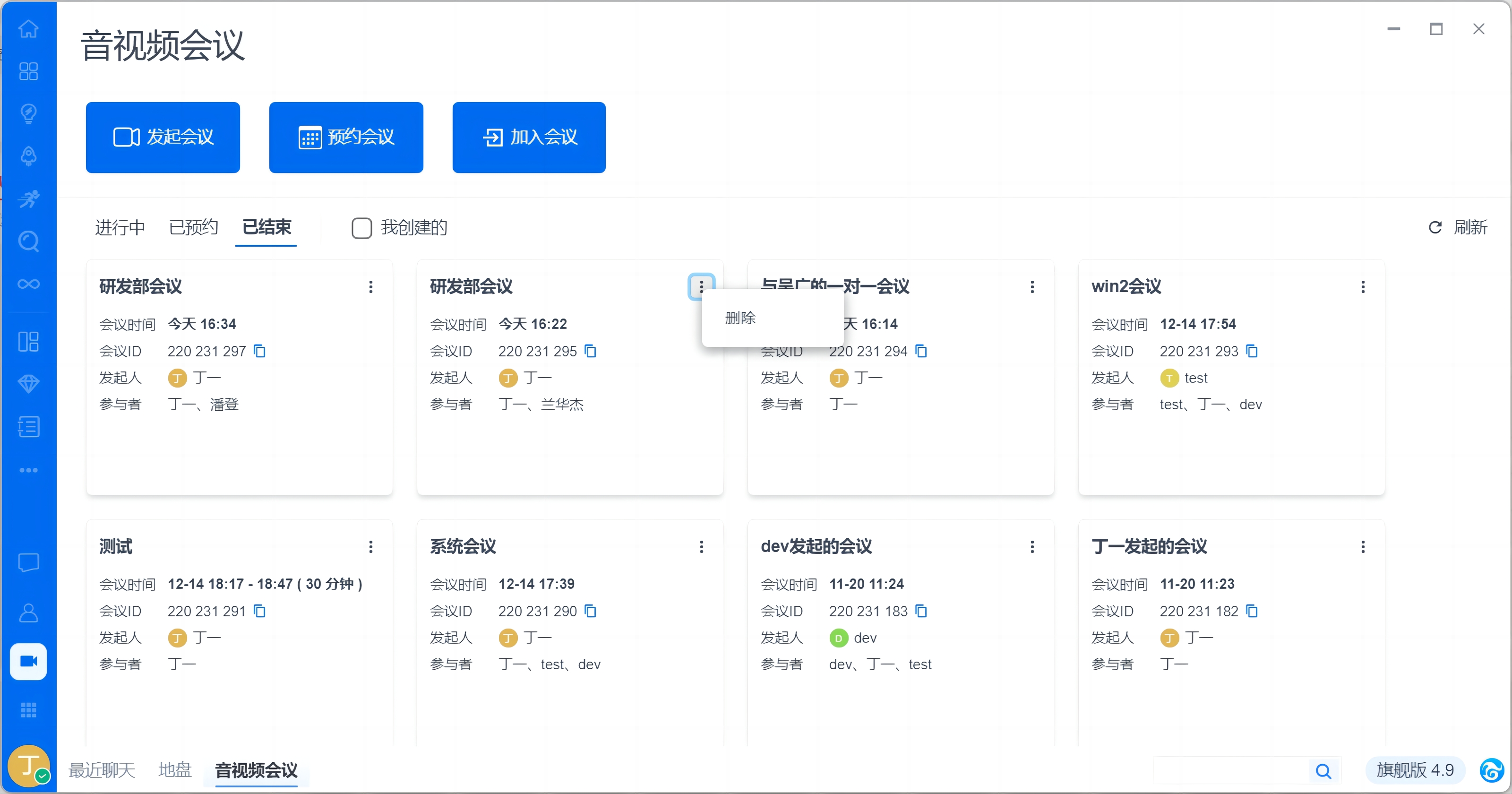Open more options menu for 测试 card
Viewport: 1512px width, 794px height.
[370, 547]
